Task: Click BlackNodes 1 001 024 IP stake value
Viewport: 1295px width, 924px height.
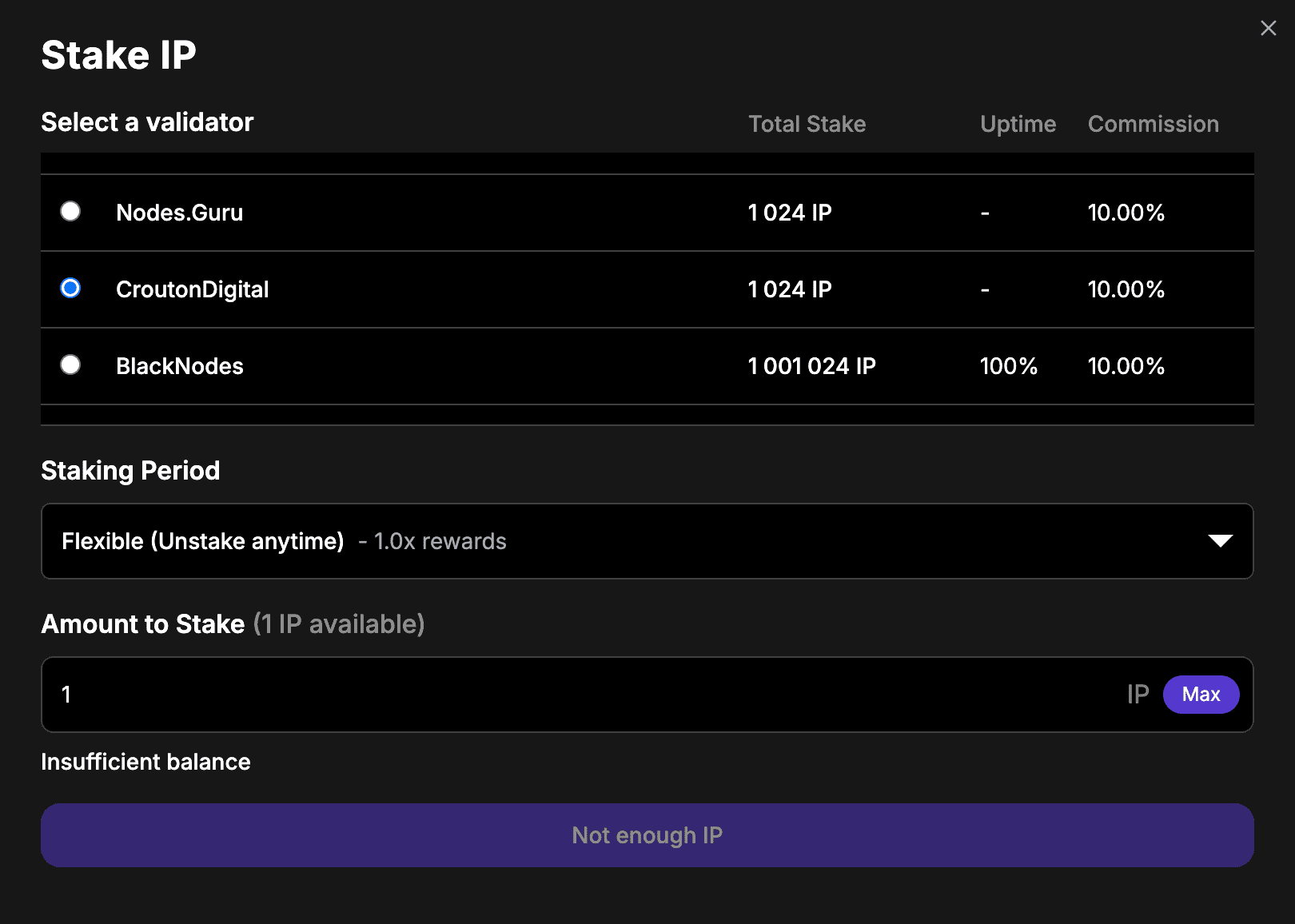Action: click(x=811, y=366)
